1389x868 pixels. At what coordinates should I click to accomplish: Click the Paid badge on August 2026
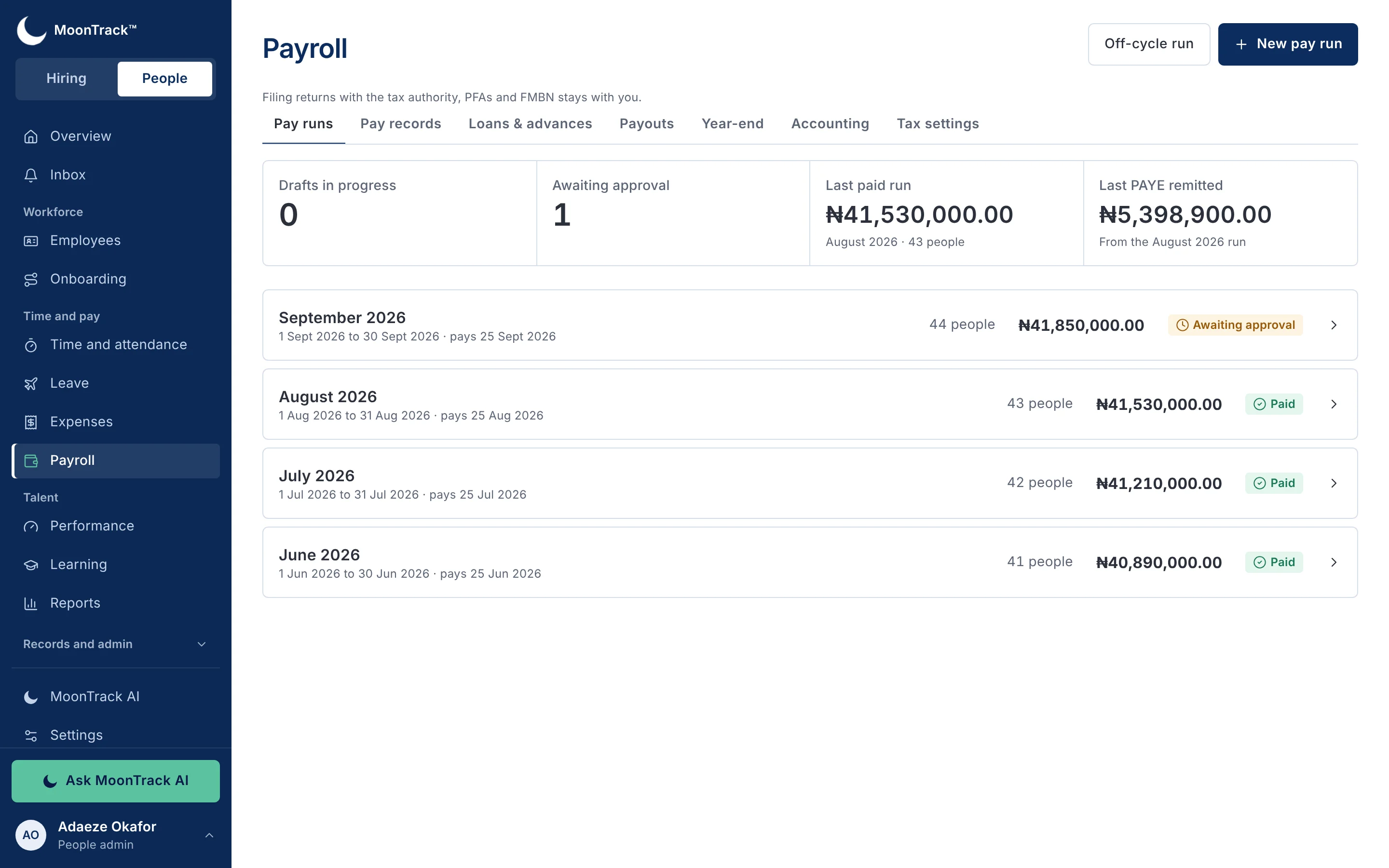click(x=1274, y=404)
